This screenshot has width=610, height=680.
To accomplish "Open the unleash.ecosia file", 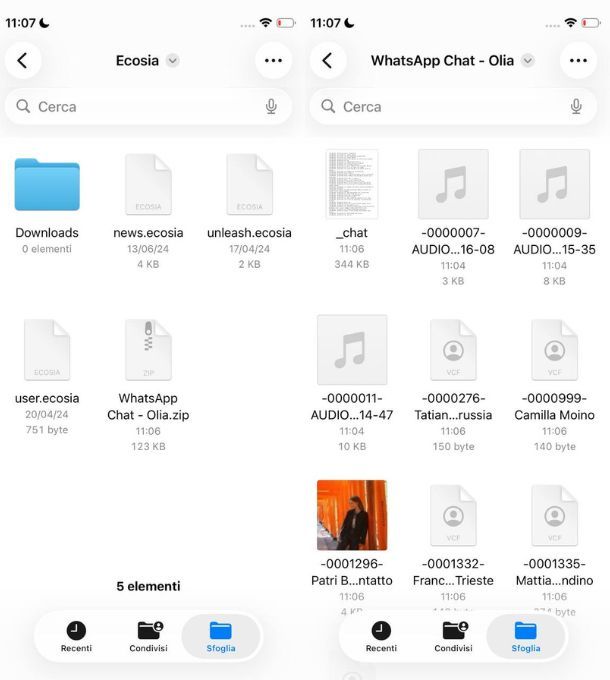I will pyautogui.click(x=250, y=184).
